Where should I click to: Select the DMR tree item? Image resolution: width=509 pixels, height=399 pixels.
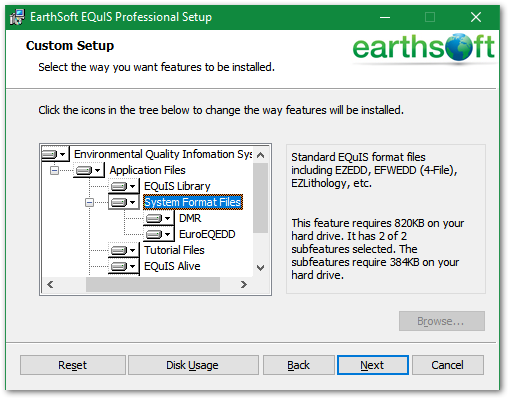(x=190, y=218)
